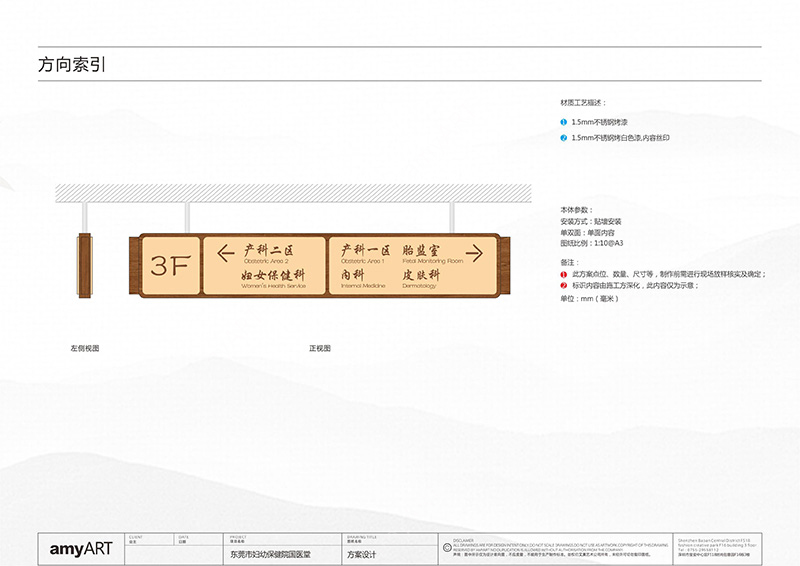Screen dimensions: 800x566
Task: Click the 左侧视图 caption
Action: click(85, 348)
